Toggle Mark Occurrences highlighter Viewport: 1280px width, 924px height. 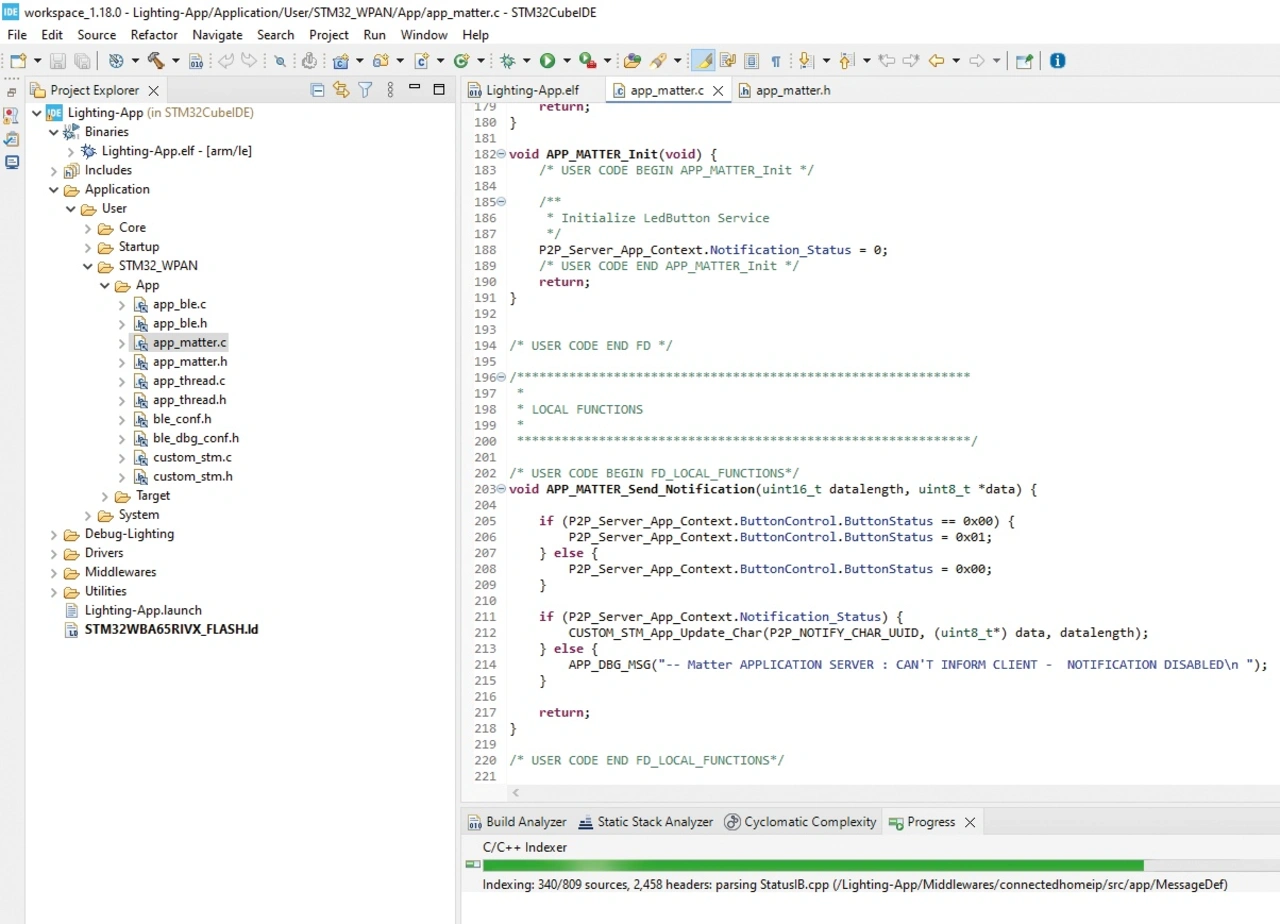[x=704, y=61]
